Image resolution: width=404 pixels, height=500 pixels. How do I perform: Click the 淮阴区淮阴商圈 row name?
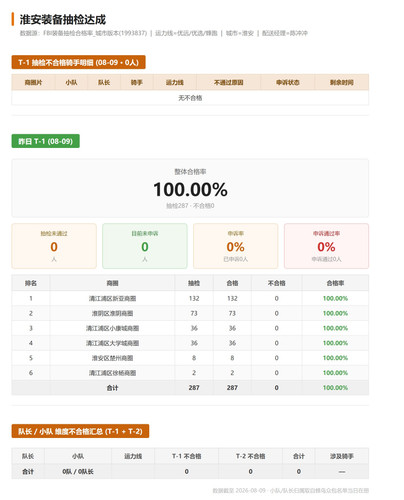pos(112,313)
